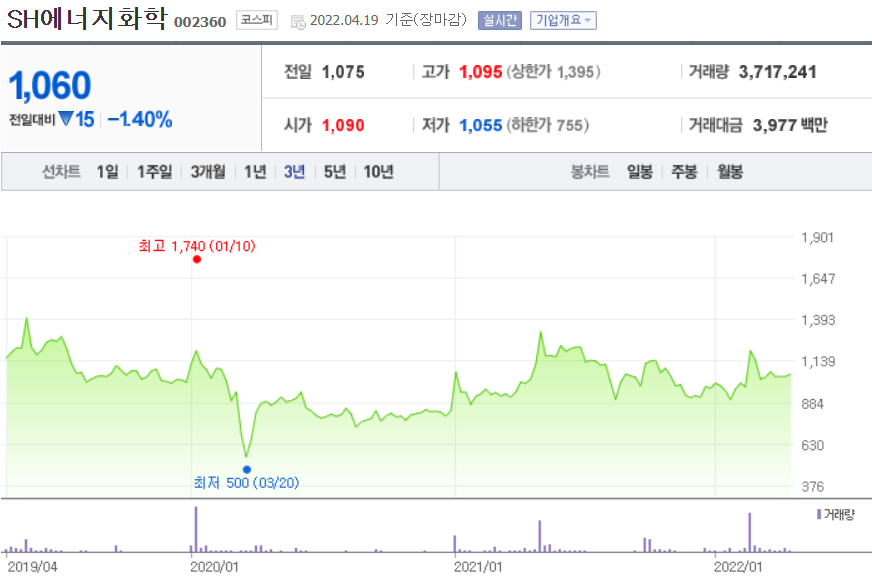Image resolution: width=872 pixels, height=585 pixels.
Task: Click the 최저 500 (03/20) label
Action: pyautogui.click(x=246, y=483)
